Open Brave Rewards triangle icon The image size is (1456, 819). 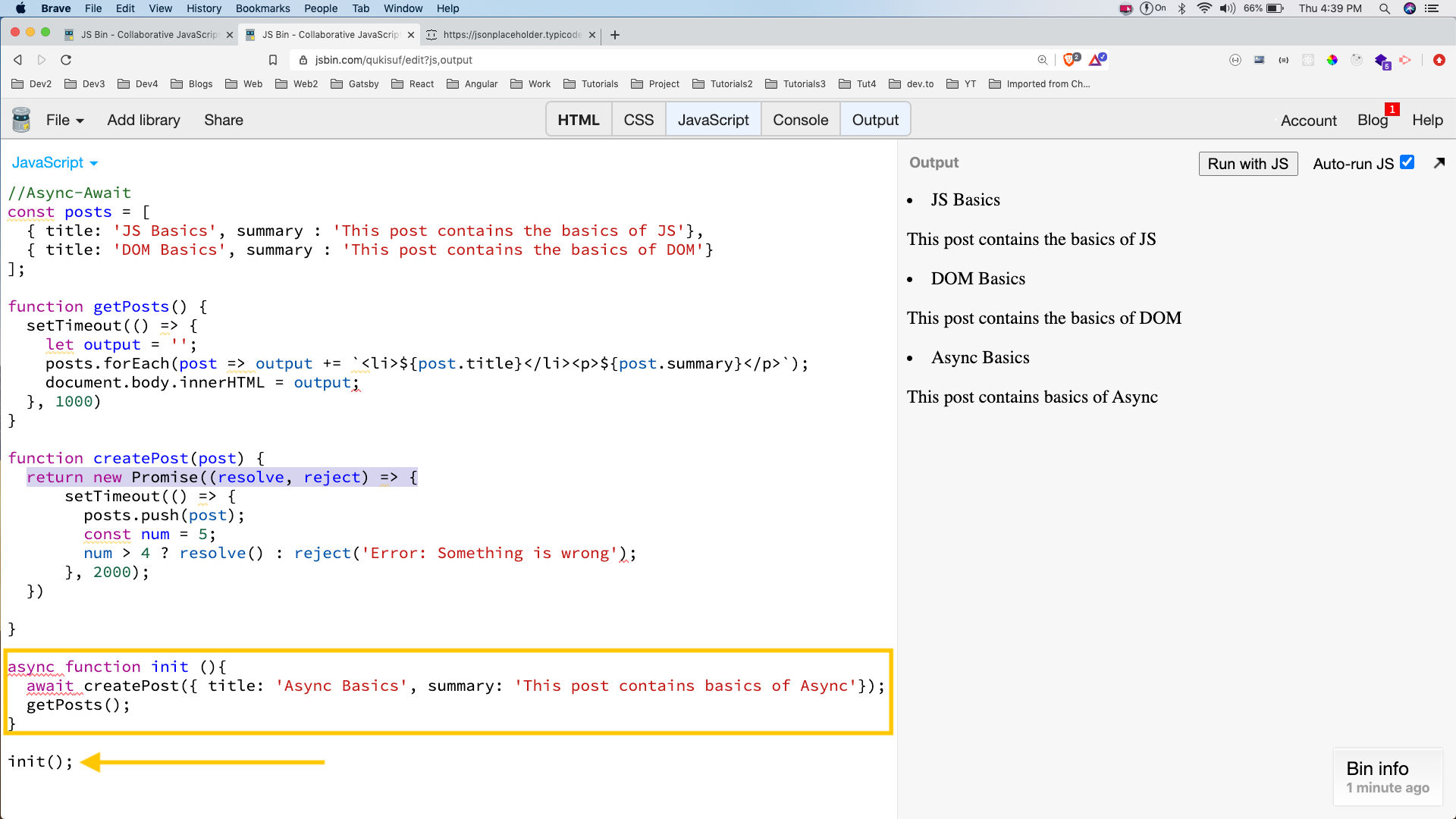tap(1097, 59)
